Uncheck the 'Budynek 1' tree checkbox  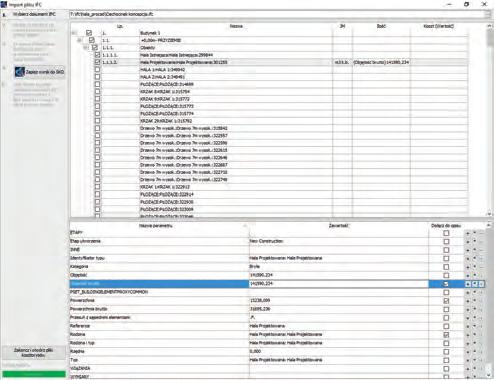point(89,33)
